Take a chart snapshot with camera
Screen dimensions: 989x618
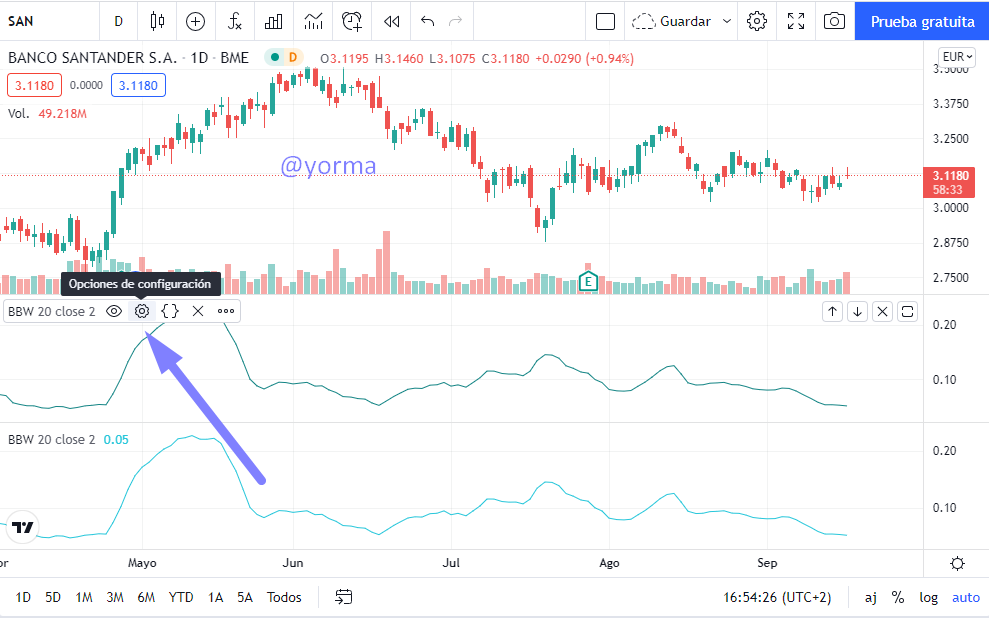click(x=834, y=21)
